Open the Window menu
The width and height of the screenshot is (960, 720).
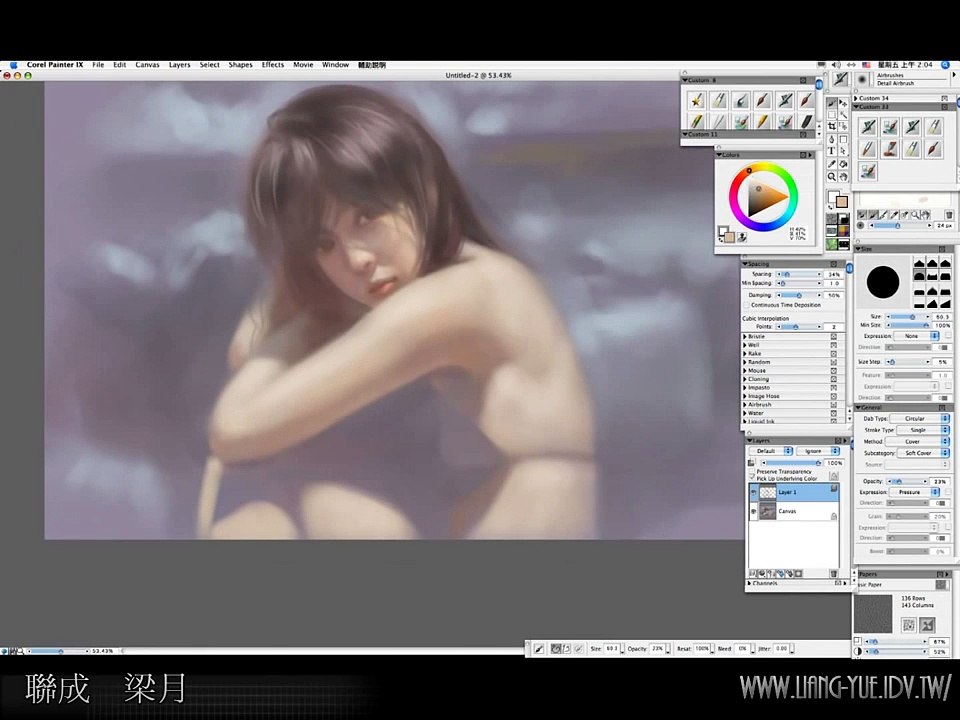click(336, 64)
